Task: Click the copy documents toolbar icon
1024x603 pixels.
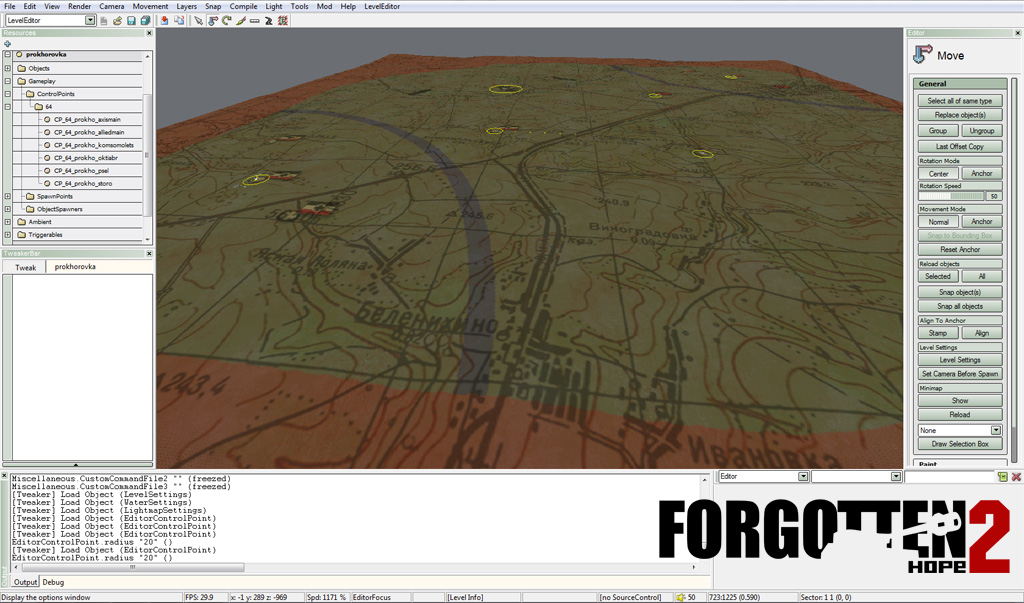Action: (x=179, y=21)
